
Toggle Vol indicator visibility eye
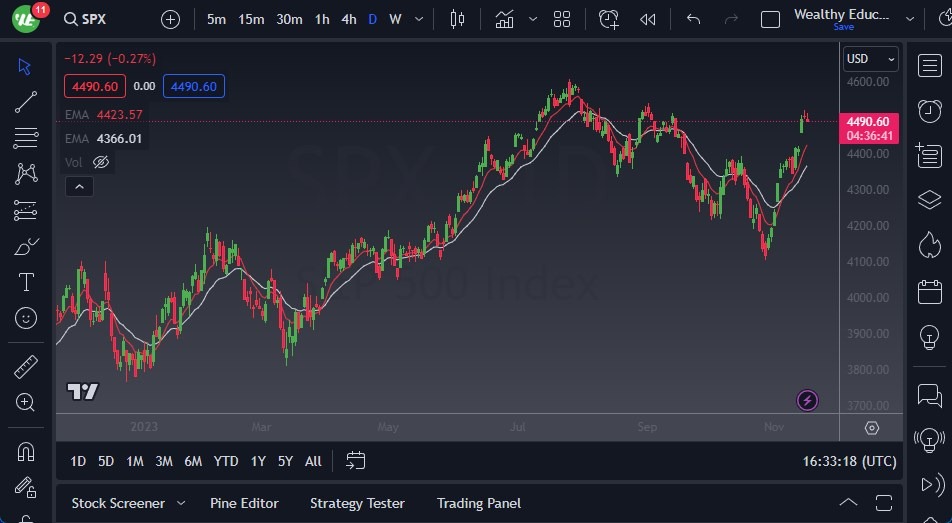tap(101, 162)
